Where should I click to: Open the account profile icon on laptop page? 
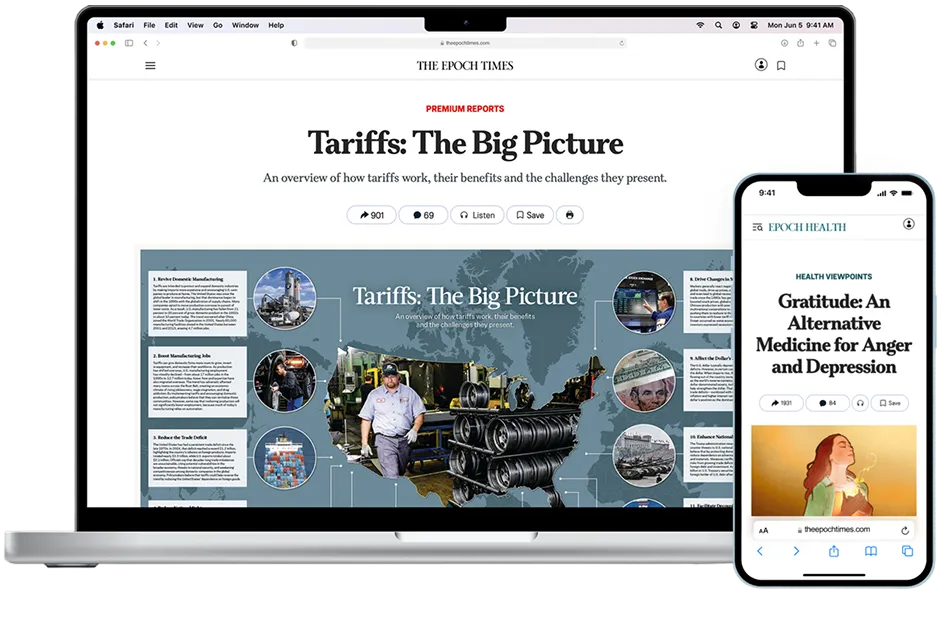coord(761,65)
